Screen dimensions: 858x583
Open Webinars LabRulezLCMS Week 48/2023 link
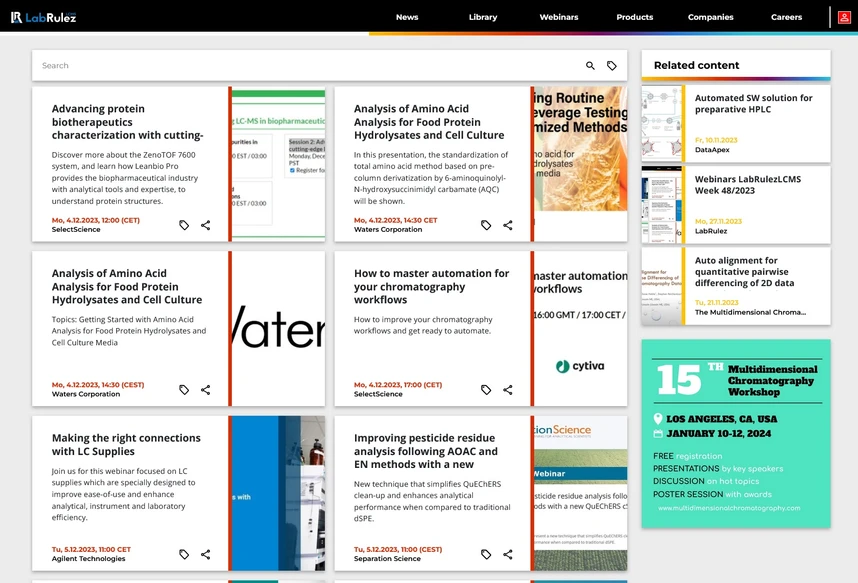coord(748,185)
